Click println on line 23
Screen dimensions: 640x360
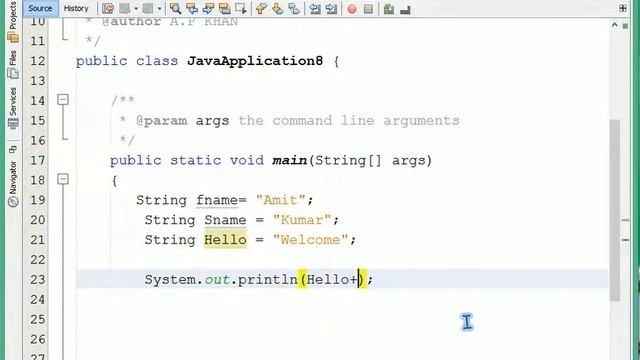click(x=267, y=280)
